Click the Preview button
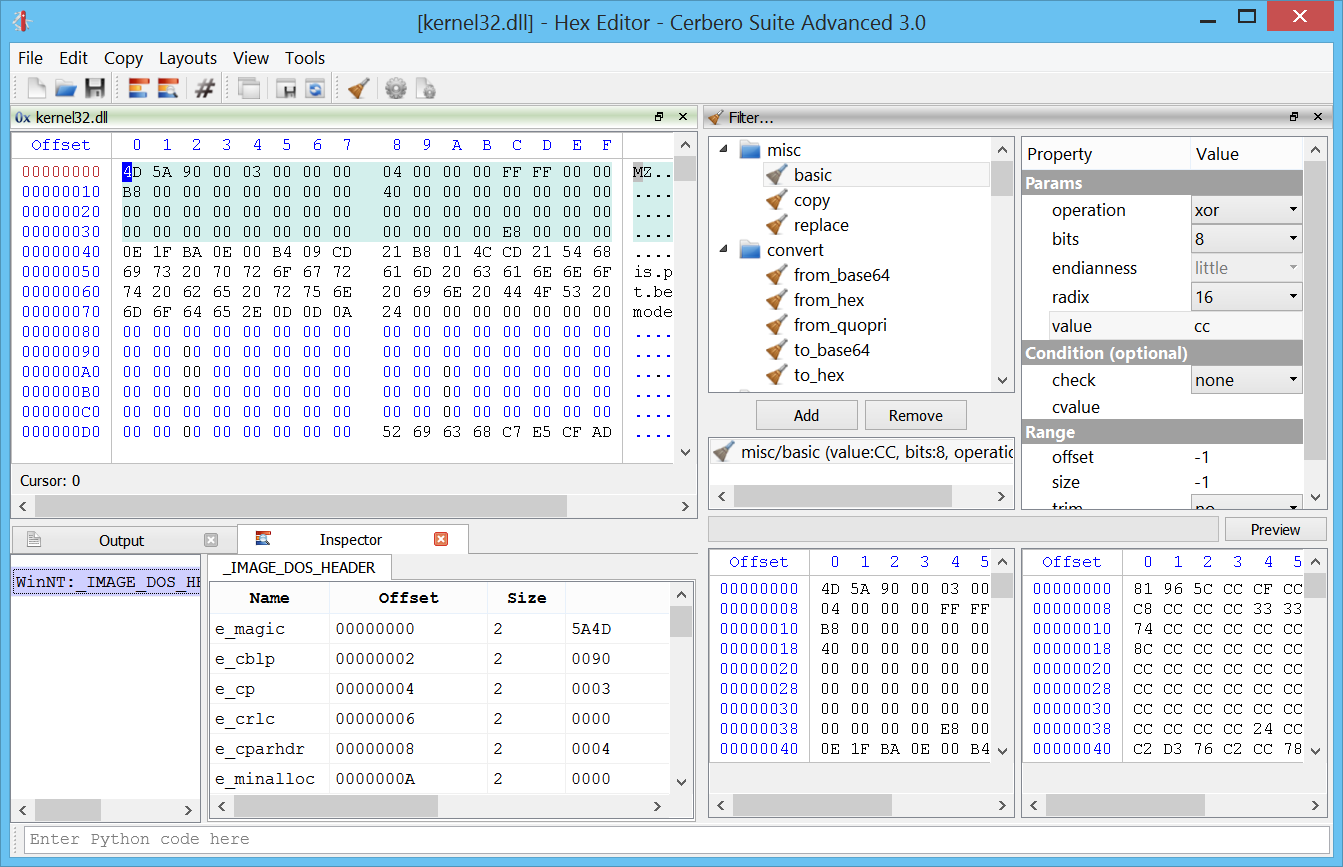The width and height of the screenshot is (1343, 867). [1275, 529]
